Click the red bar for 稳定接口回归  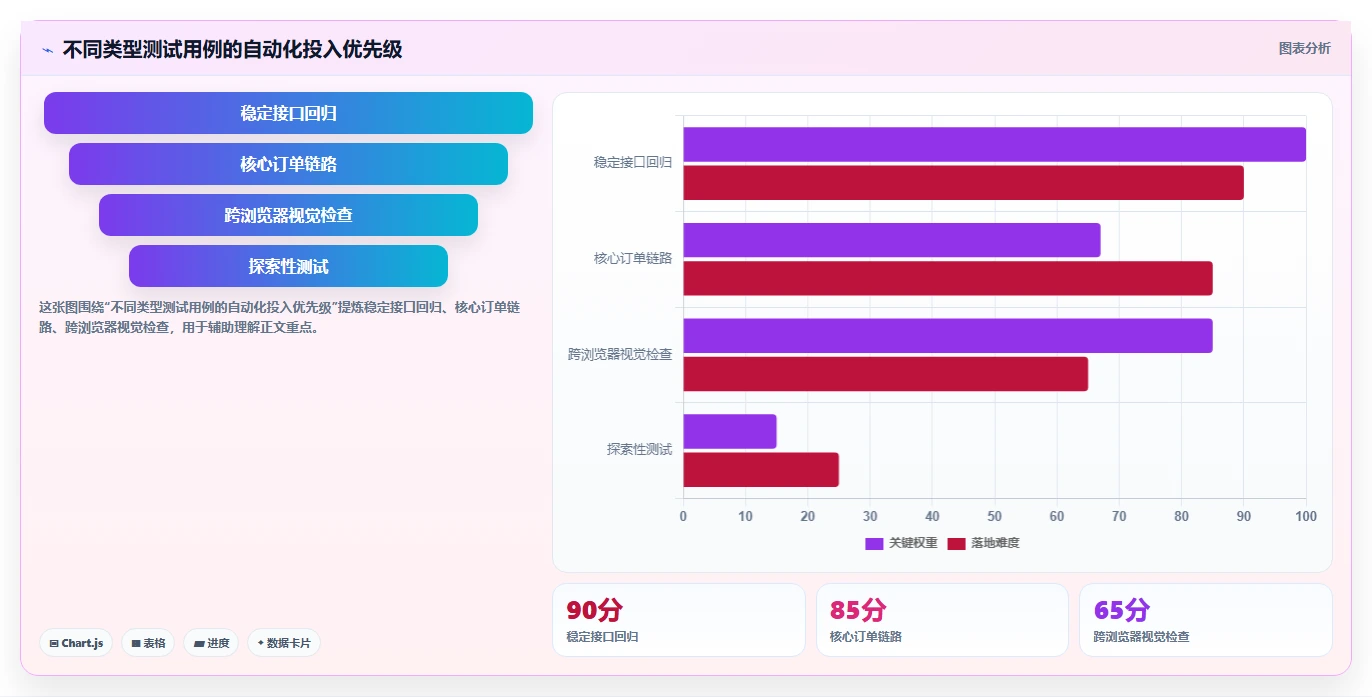963,183
